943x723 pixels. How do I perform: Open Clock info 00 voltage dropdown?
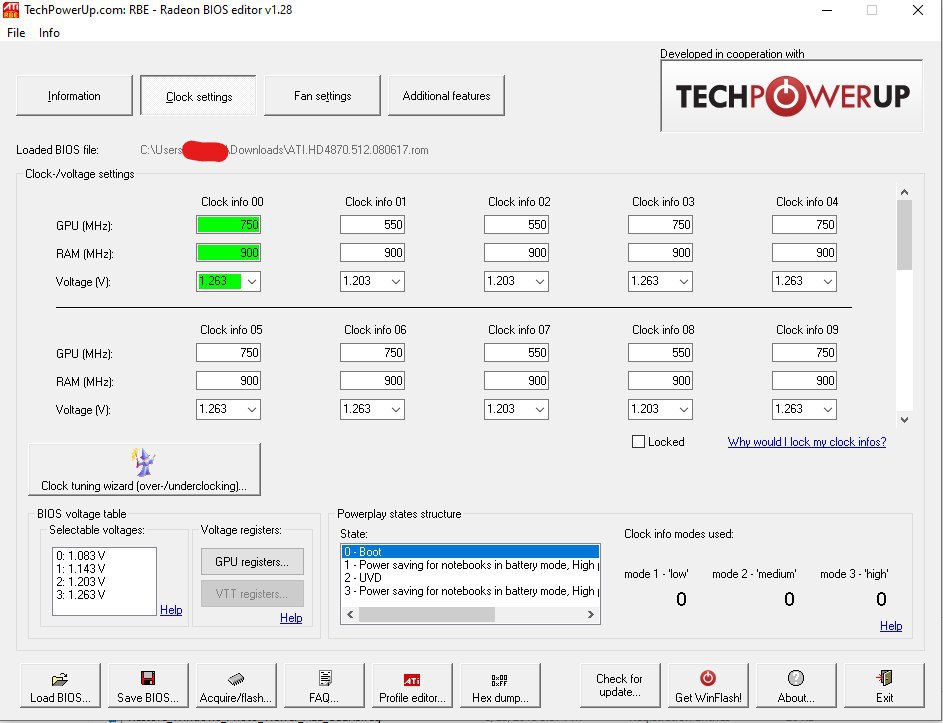coord(252,282)
